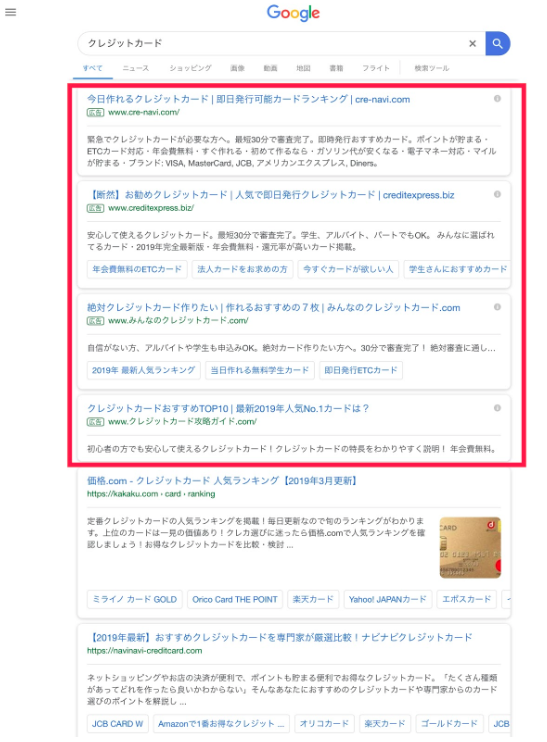
Task: Open info icon on クレジットカードおすすめTOP10 ad
Action: [497, 408]
